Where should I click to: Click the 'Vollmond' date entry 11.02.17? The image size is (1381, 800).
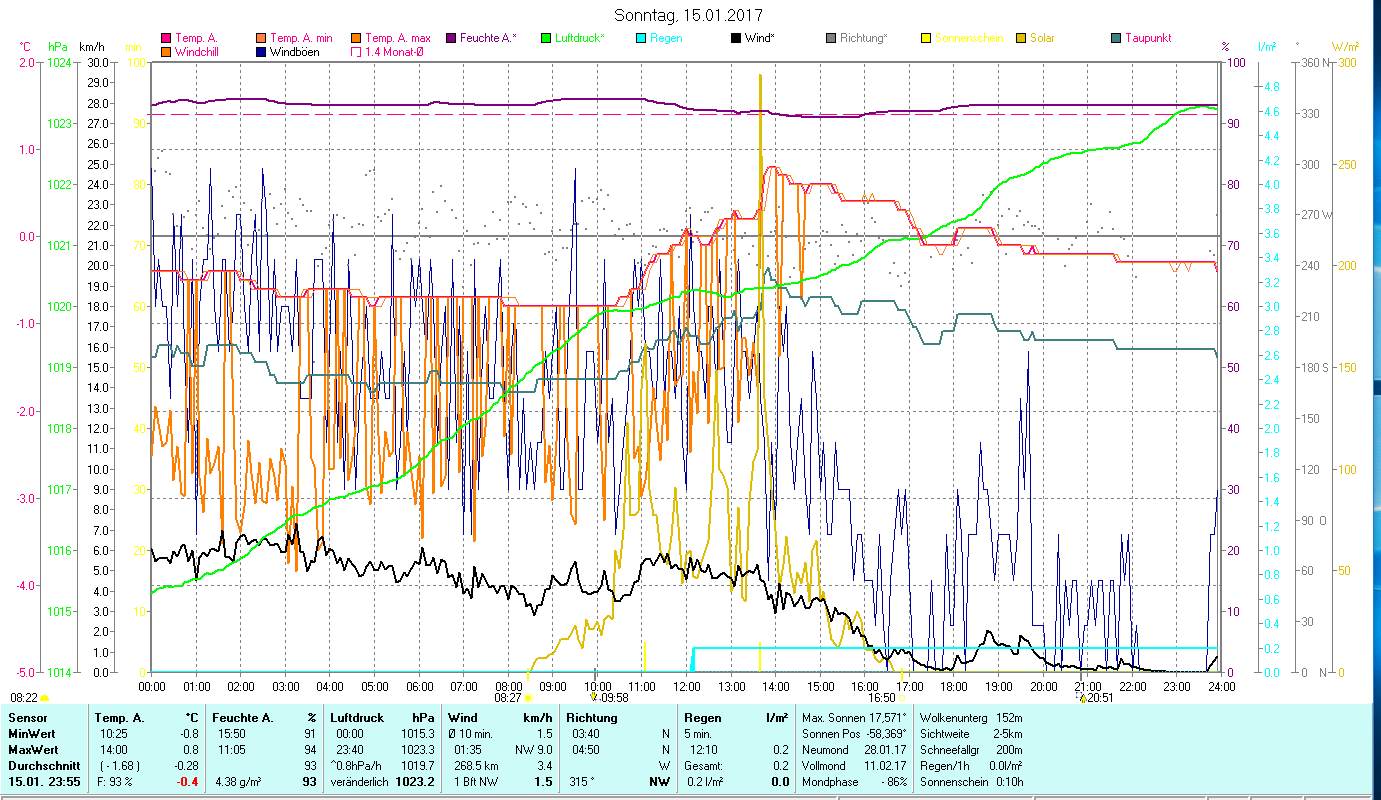pyautogui.click(x=855, y=766)
